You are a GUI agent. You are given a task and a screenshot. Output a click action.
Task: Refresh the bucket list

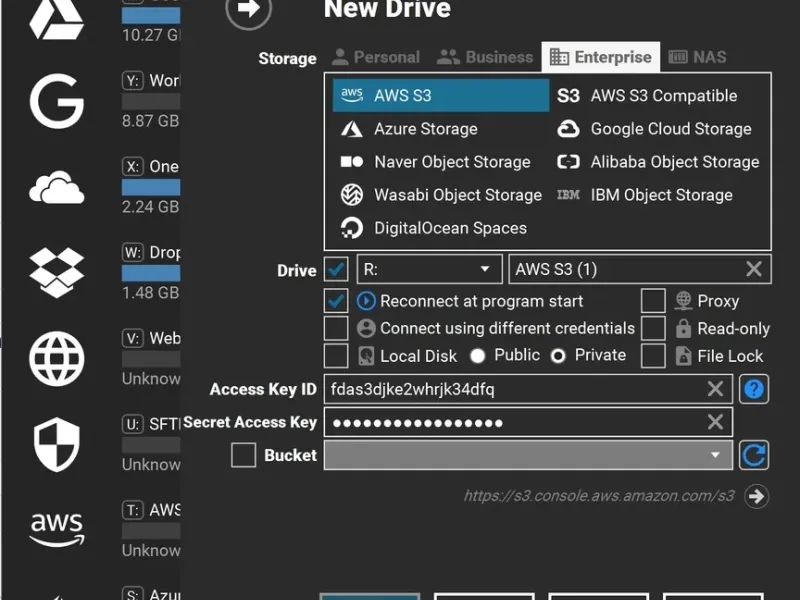[754, 455]
